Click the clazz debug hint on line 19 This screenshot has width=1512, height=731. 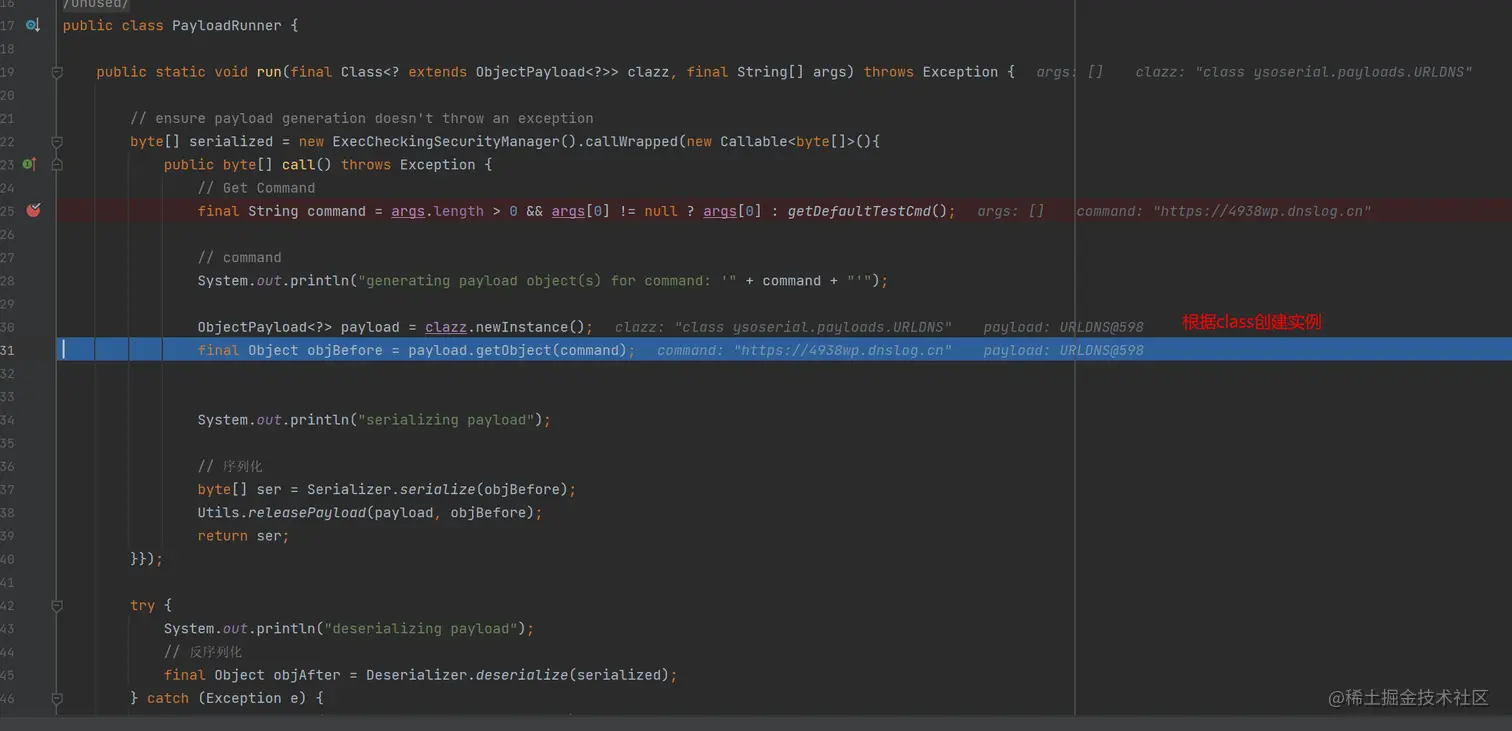pos(1304,72)
